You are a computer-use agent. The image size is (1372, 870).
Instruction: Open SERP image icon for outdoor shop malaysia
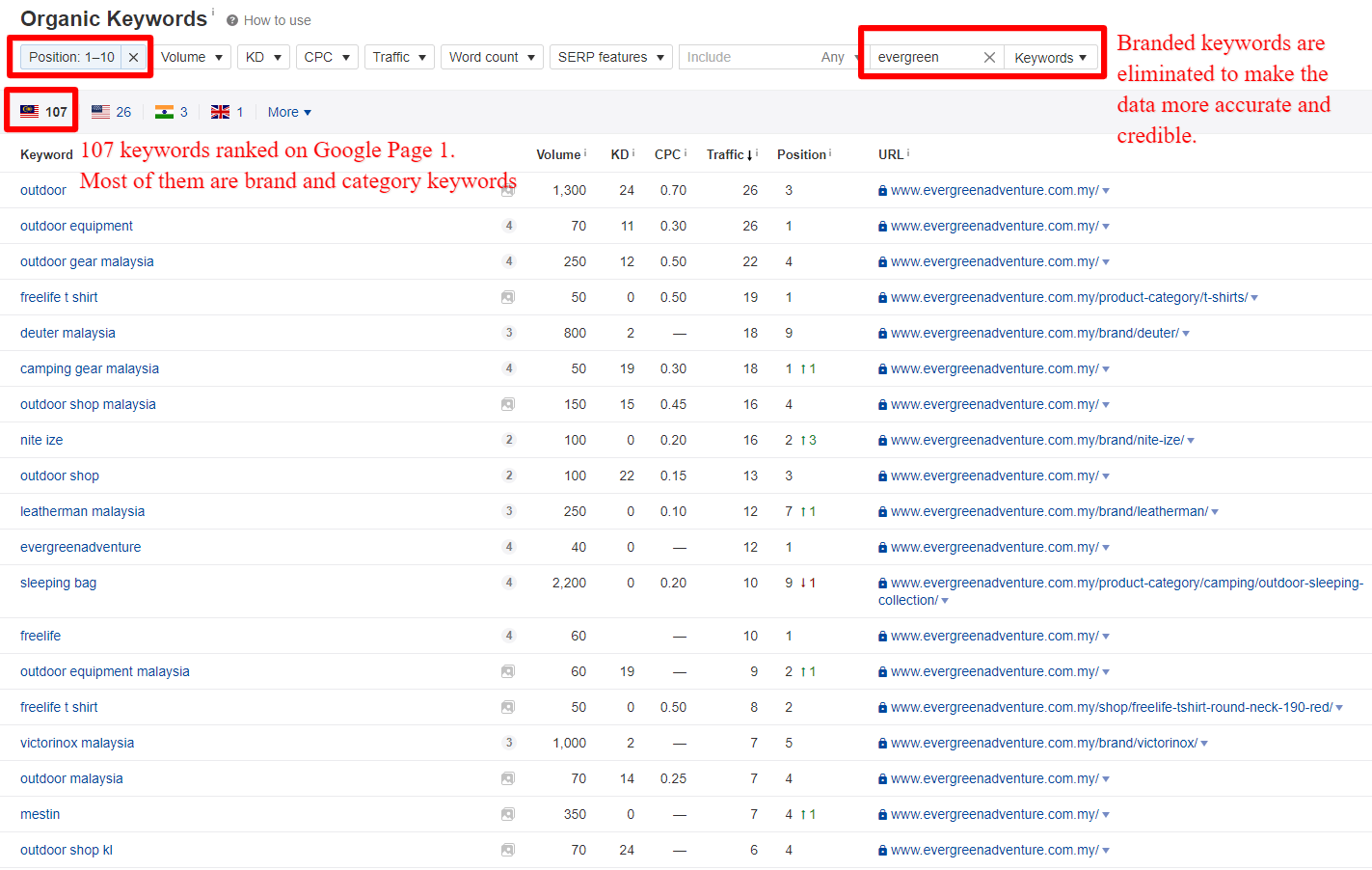click(508, 404)
